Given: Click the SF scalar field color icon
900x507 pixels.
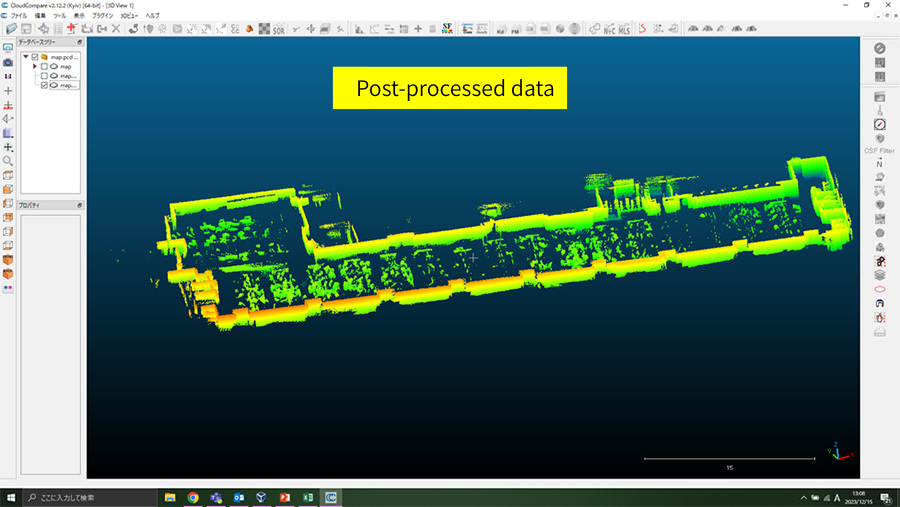Looking at the screenshot, I should pos(447,28).
